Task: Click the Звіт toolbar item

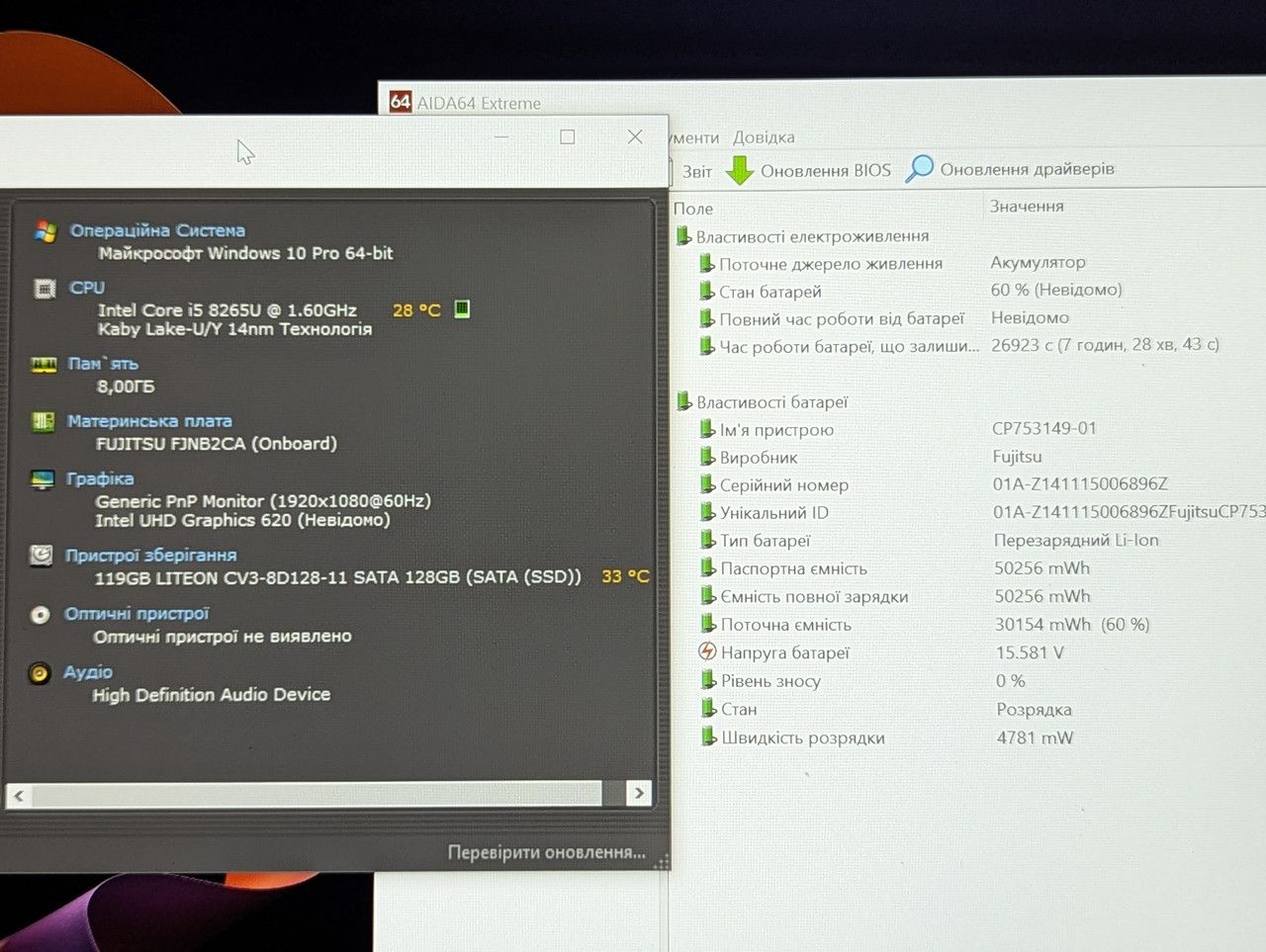Action: tap(697, 171)
